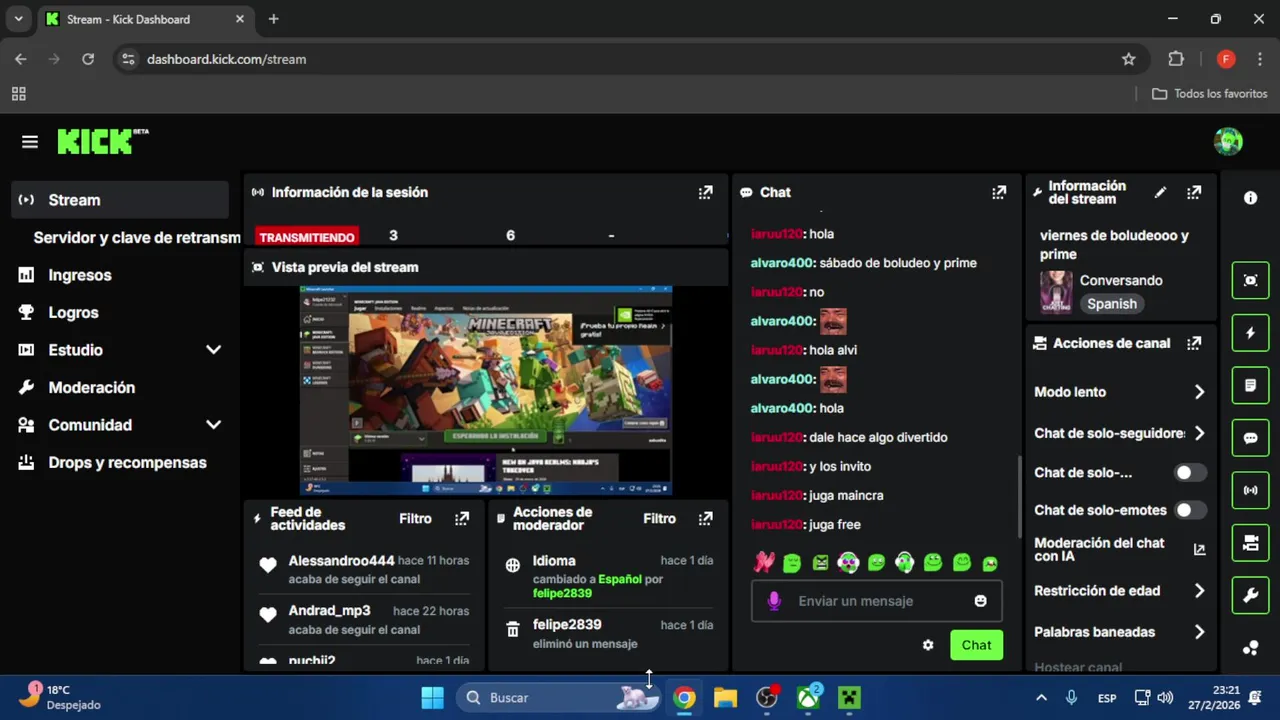The height and width of the screenshot is (720, 1280).
Task: Click the Windows Start button
Action: pyautogui.click(x=432, y=697)
